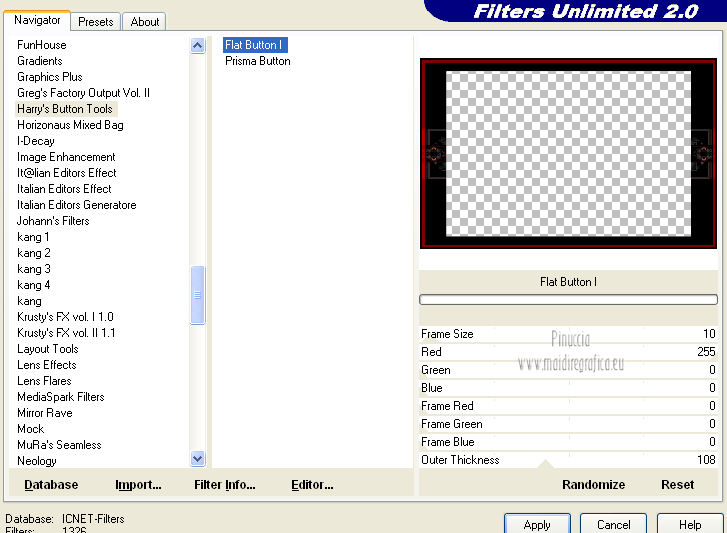The height and width of the screenshot is (533, 727).
Task: Click the filter preview image
Action: click(x=568, y=153)
